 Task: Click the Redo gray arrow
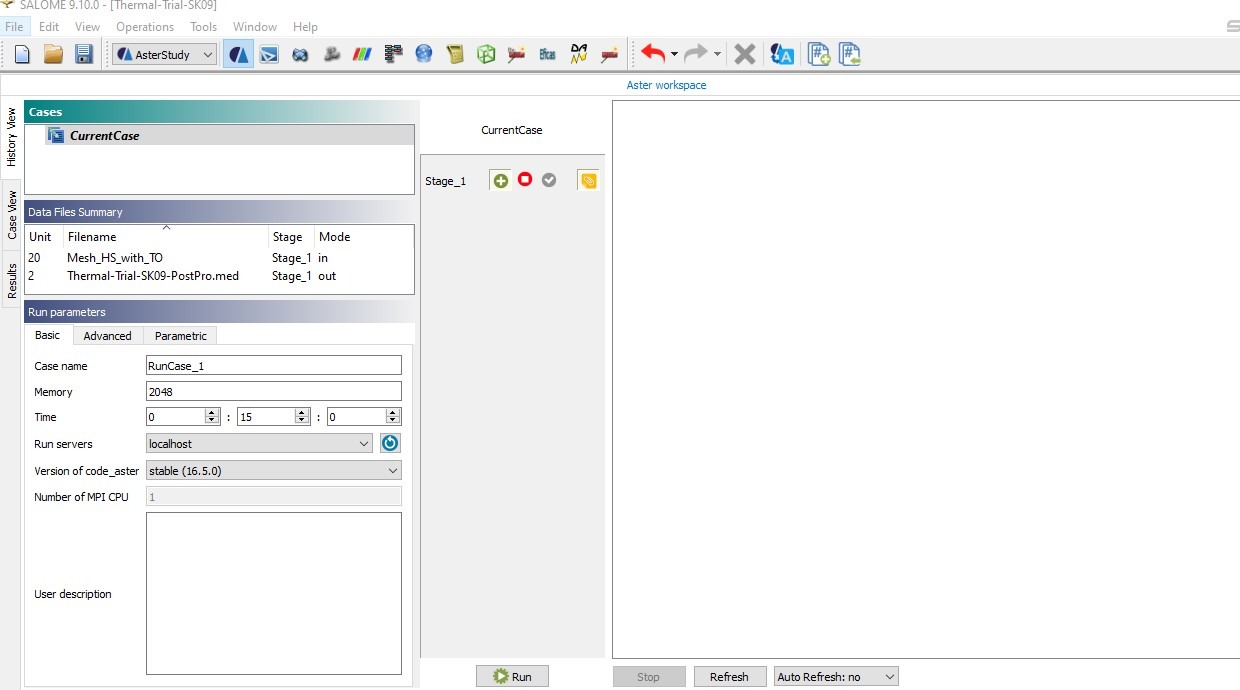tap(696, 54)
